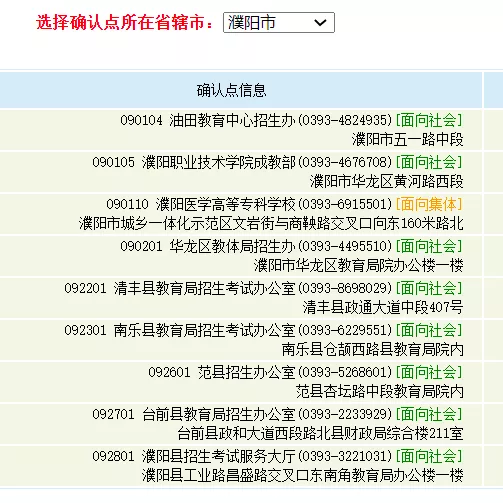Open the 濮阳市 city dropdown
The image size is (503, 503).
coord(279,22)
